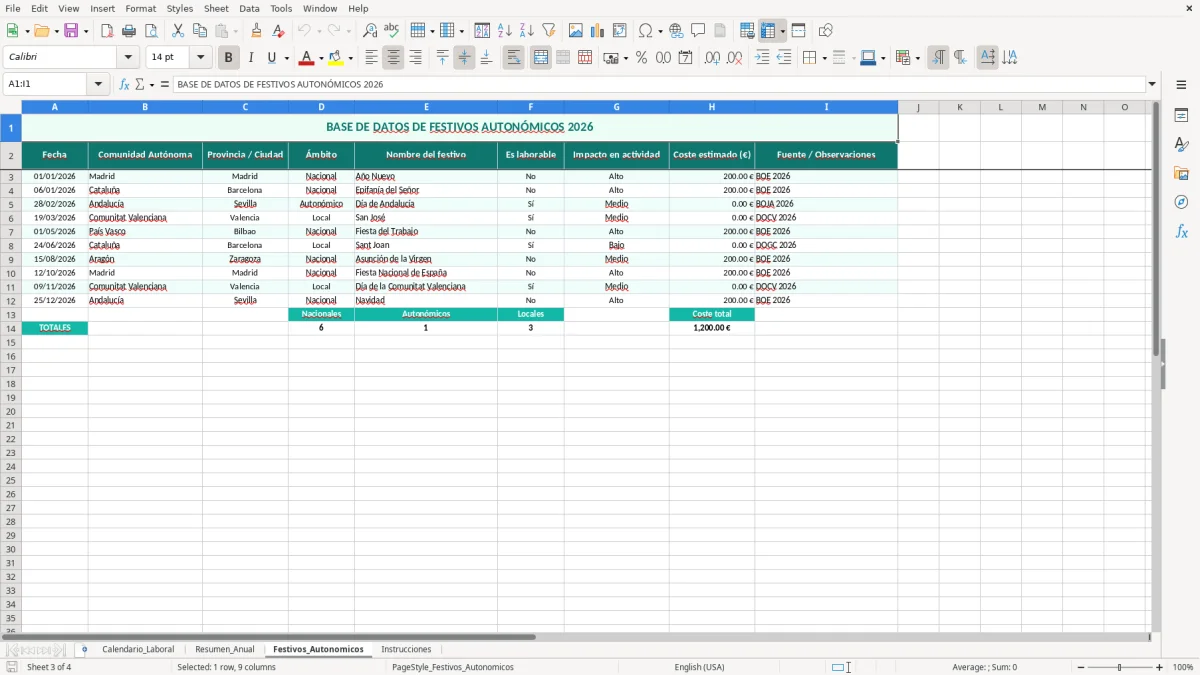This screenshot has width=1200, height=675.
Task: Expand formula bar arrow
Action: point(1152,84)
